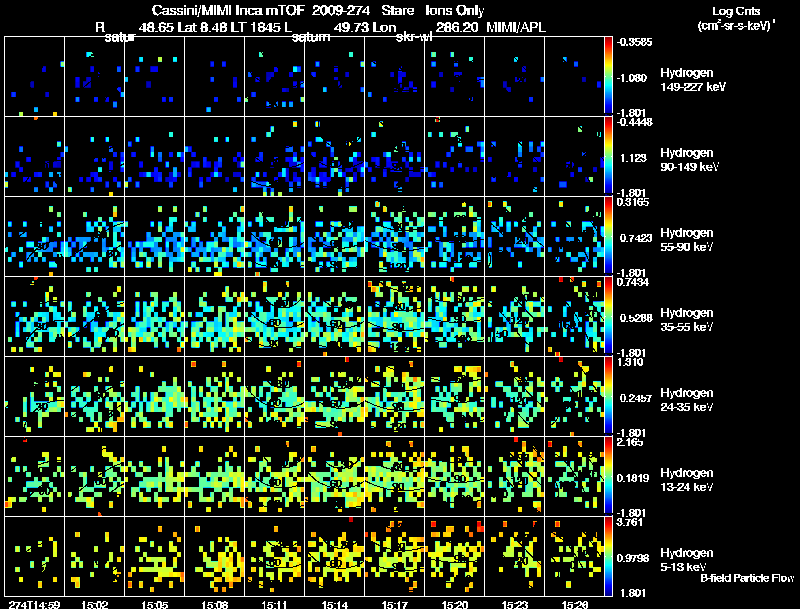This screenshot has width=800, height=609.
Task: Click the 15:26 time marker
Action: pos(574,604)
